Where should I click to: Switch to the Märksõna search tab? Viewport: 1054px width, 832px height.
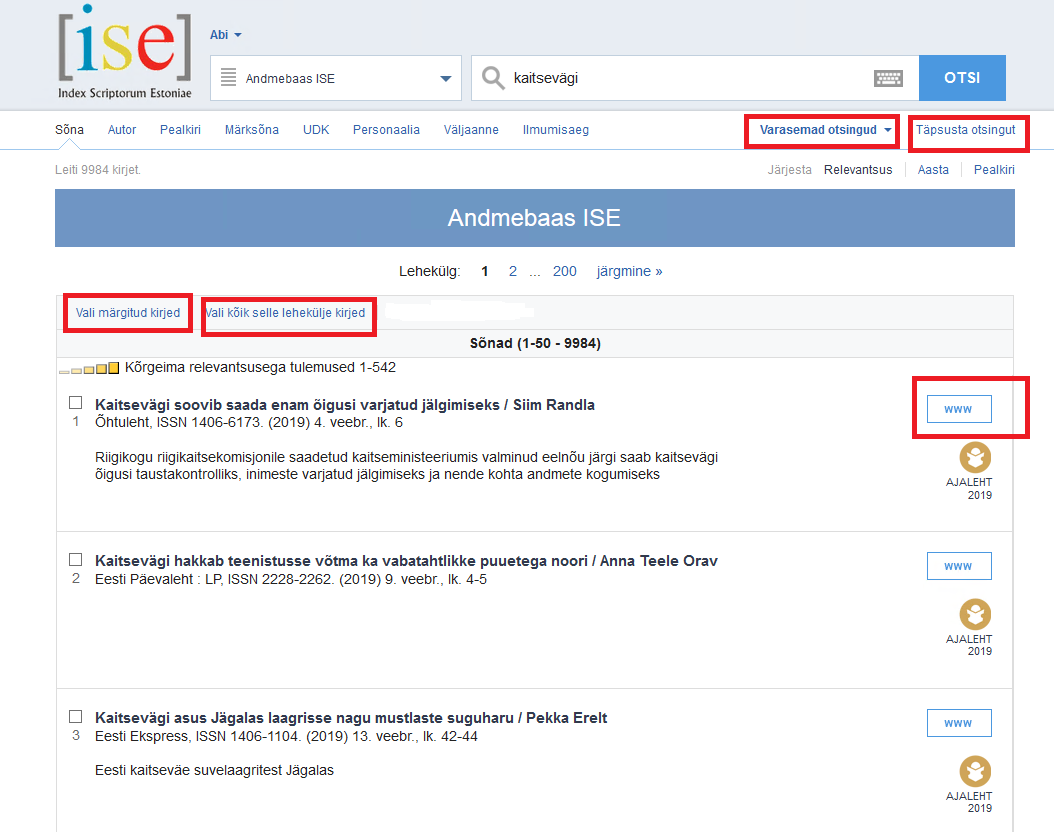(x=251, y=130)
